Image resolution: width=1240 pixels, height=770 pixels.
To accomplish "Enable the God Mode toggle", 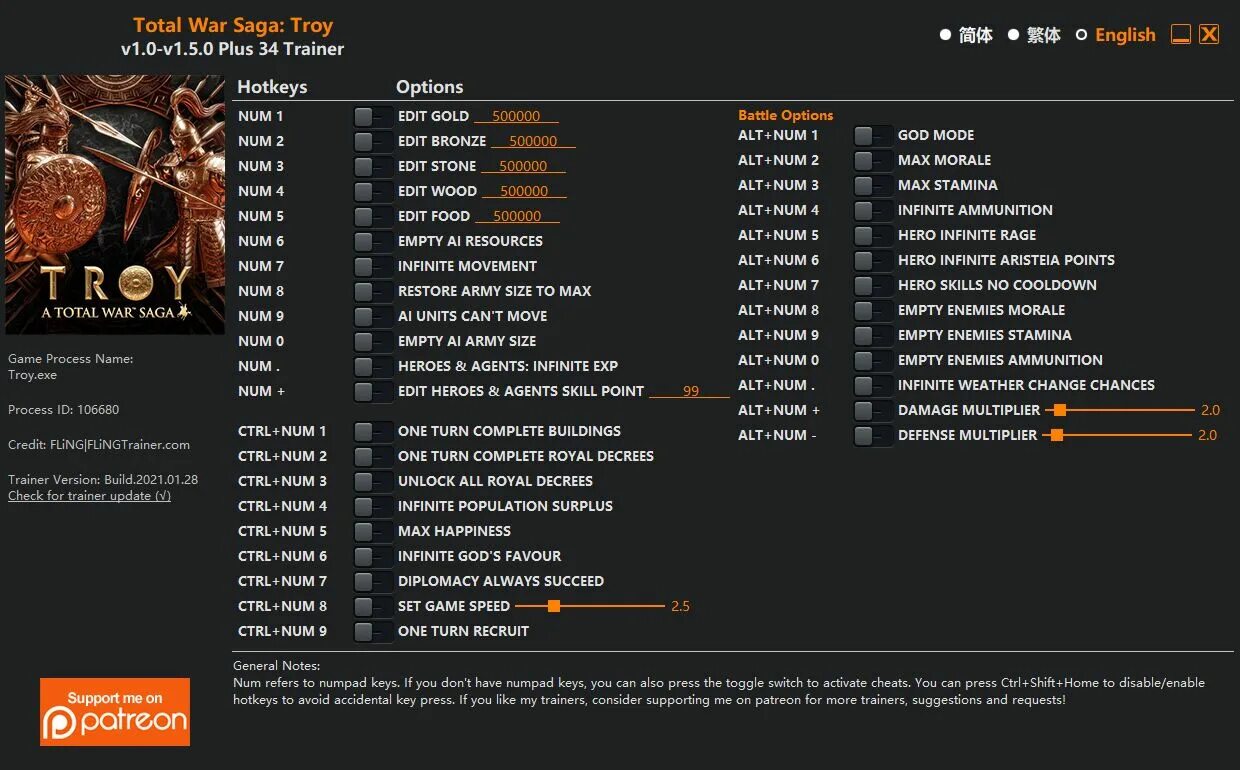I will click(x=872, y=136).
